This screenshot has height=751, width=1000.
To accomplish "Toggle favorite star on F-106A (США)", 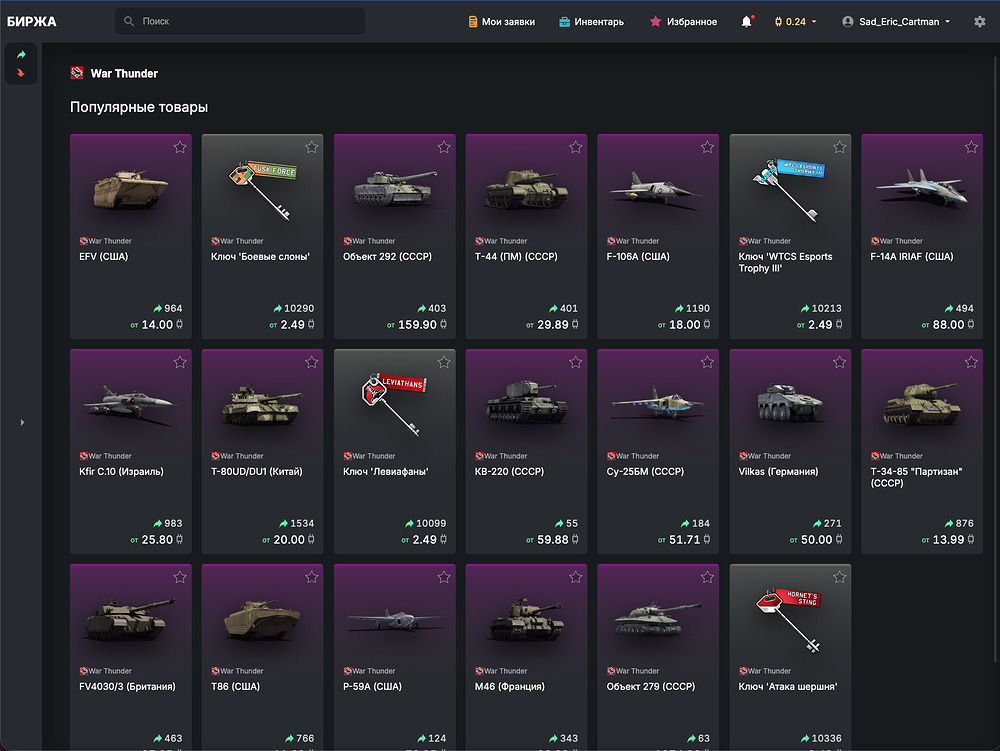I will click(x=707, y=147).
